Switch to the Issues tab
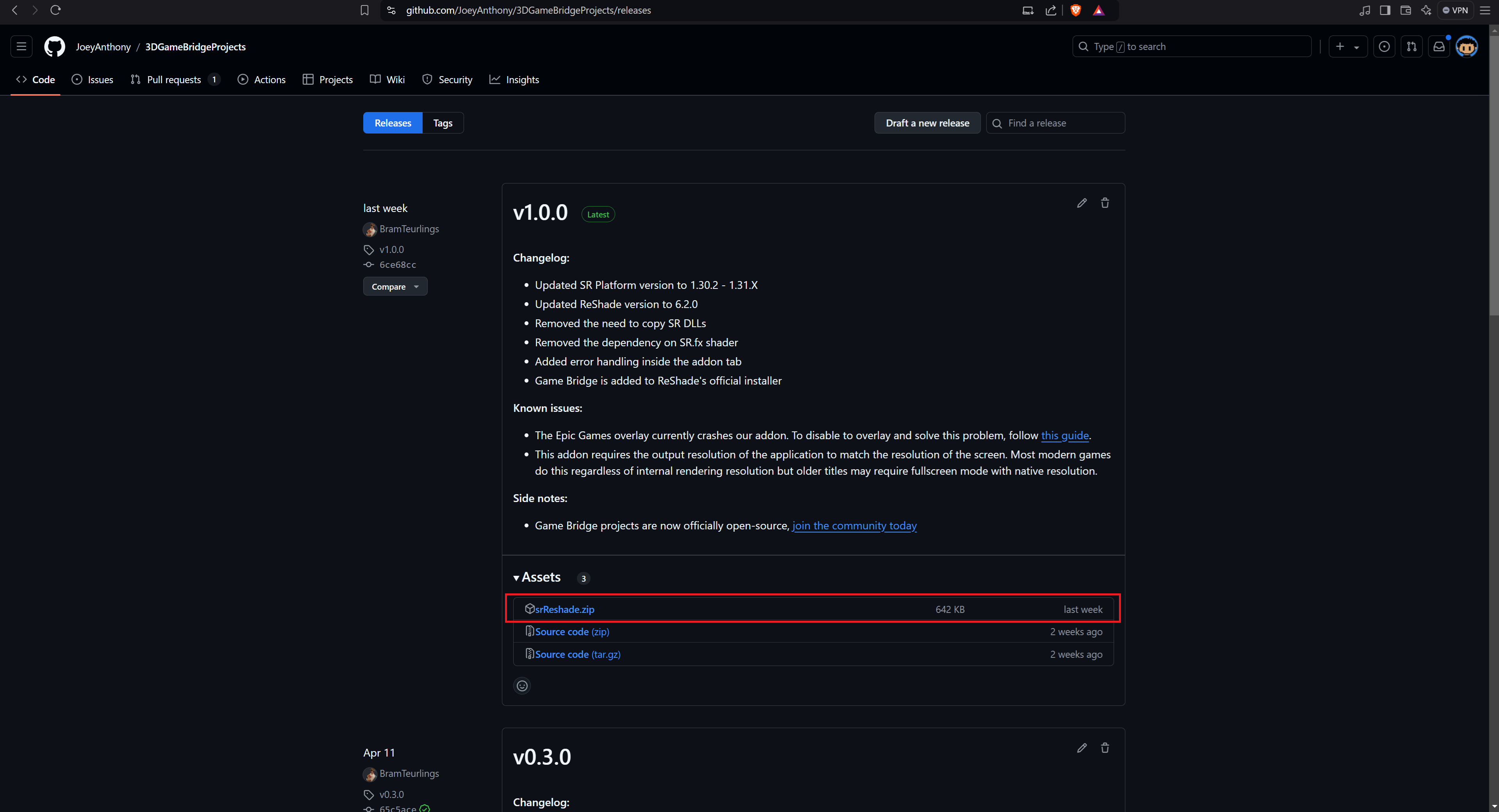Screen dimensions: 1499x812 click(93, 80)
